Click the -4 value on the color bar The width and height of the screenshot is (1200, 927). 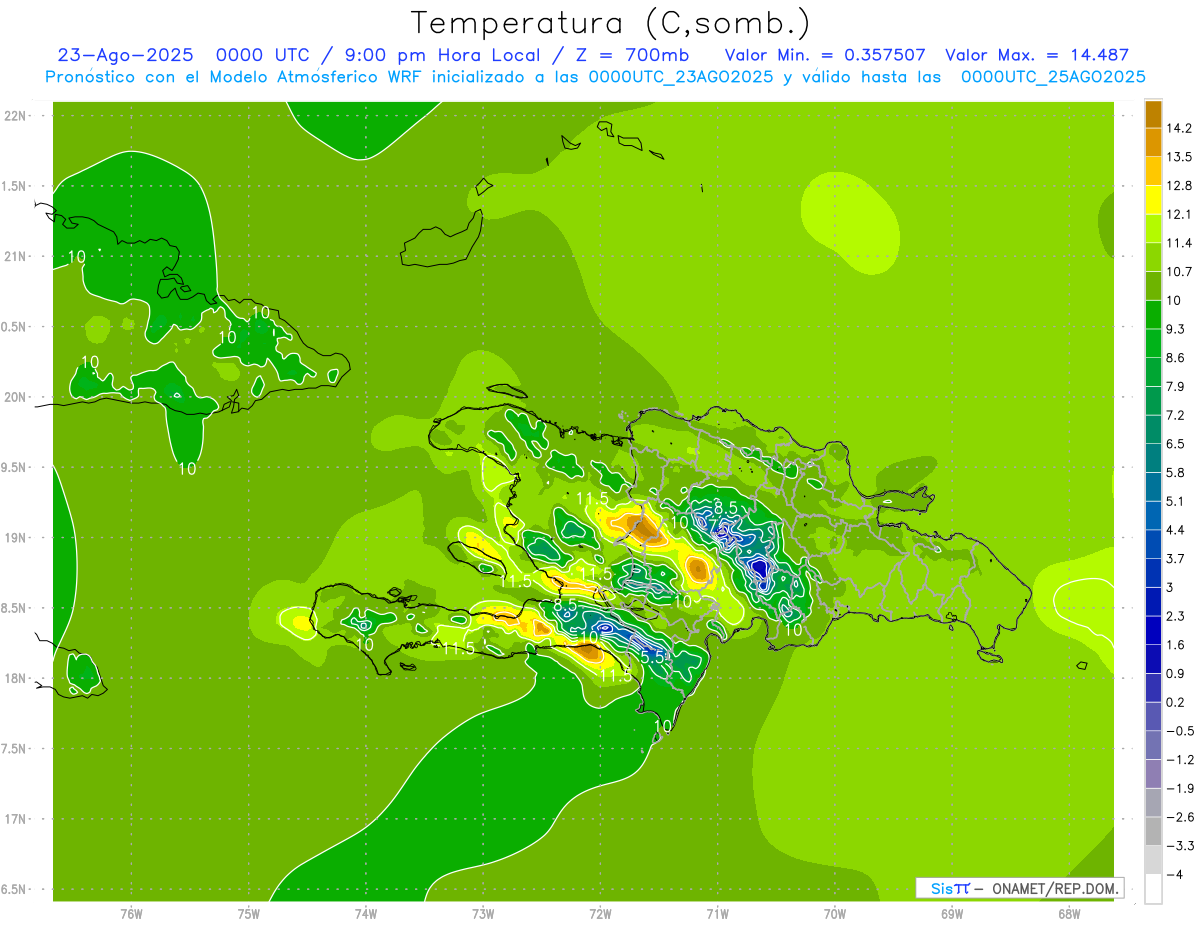click(x=1173, y=874)
